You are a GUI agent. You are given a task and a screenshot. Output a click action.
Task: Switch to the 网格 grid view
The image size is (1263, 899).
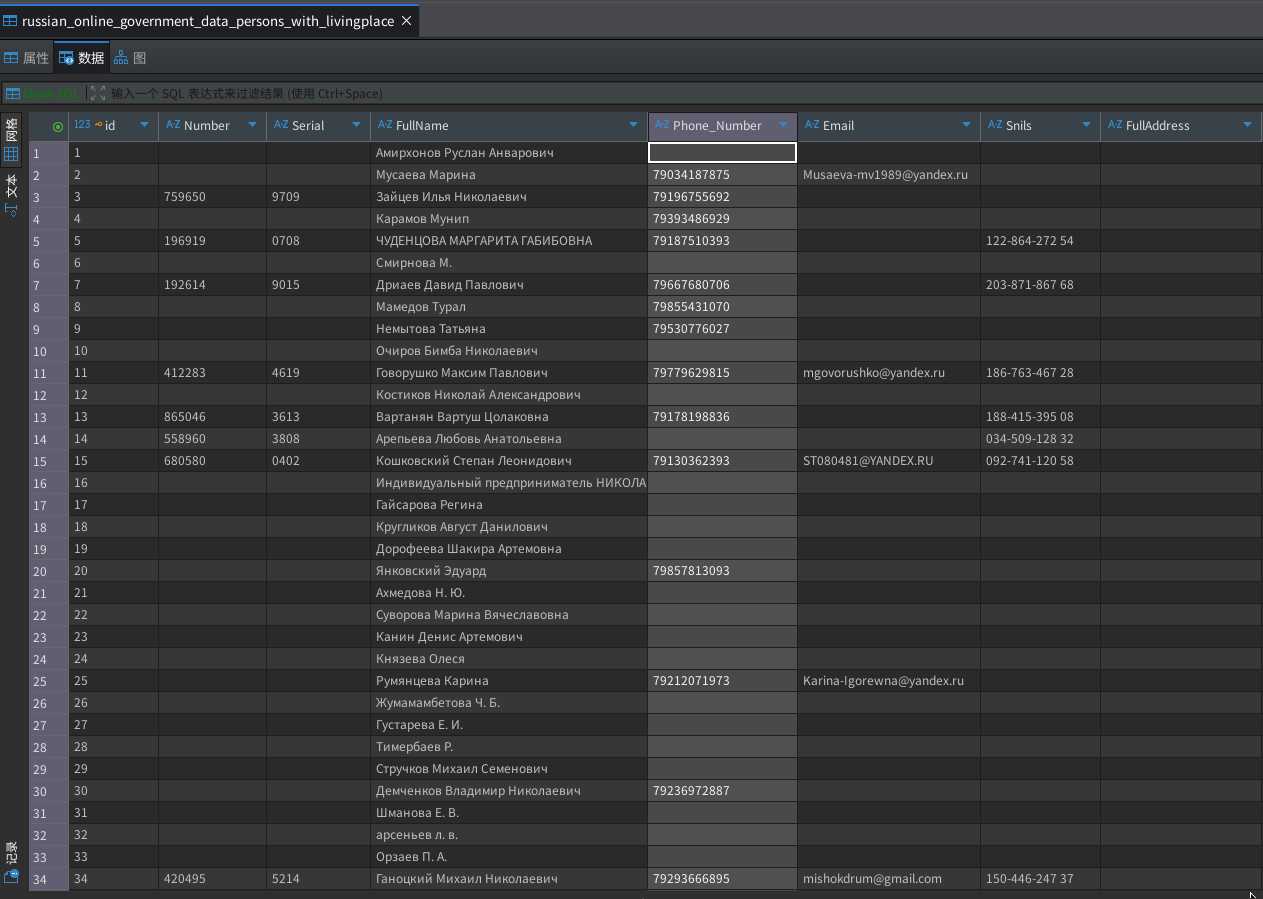tap(12, 140)
